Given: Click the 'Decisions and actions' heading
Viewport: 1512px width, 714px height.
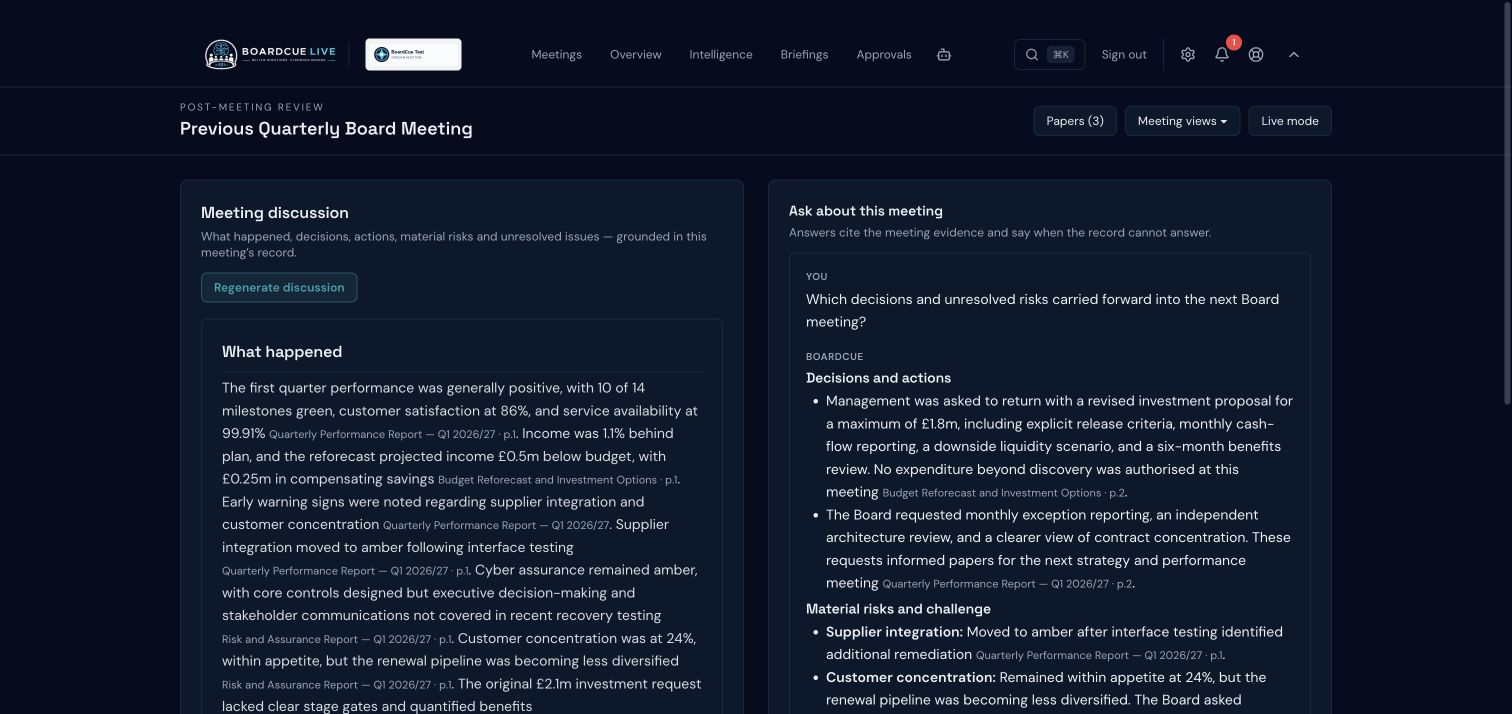Looking at the screenshot, I should click(x=878, y=378).
